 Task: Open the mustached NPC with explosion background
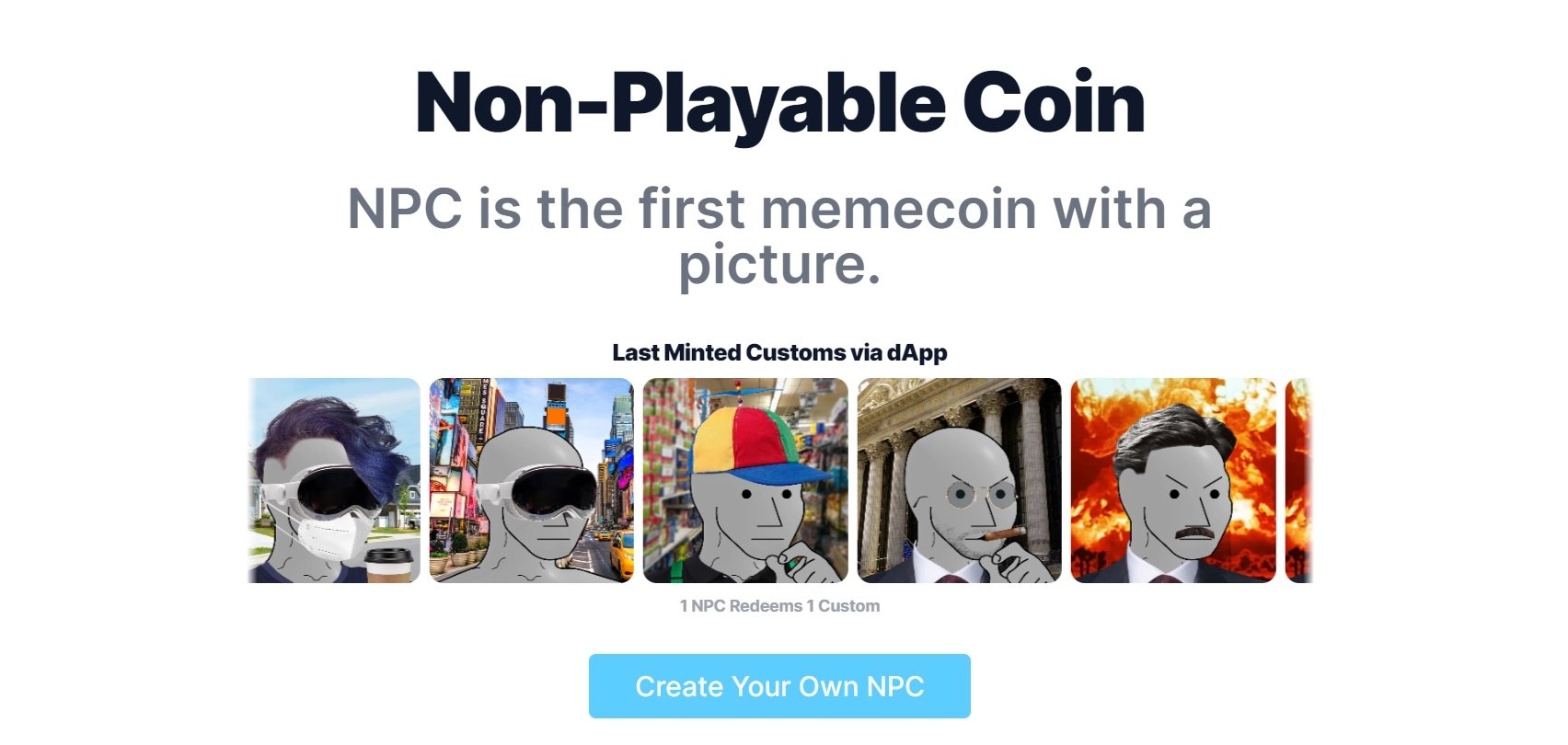point(1173,480)
